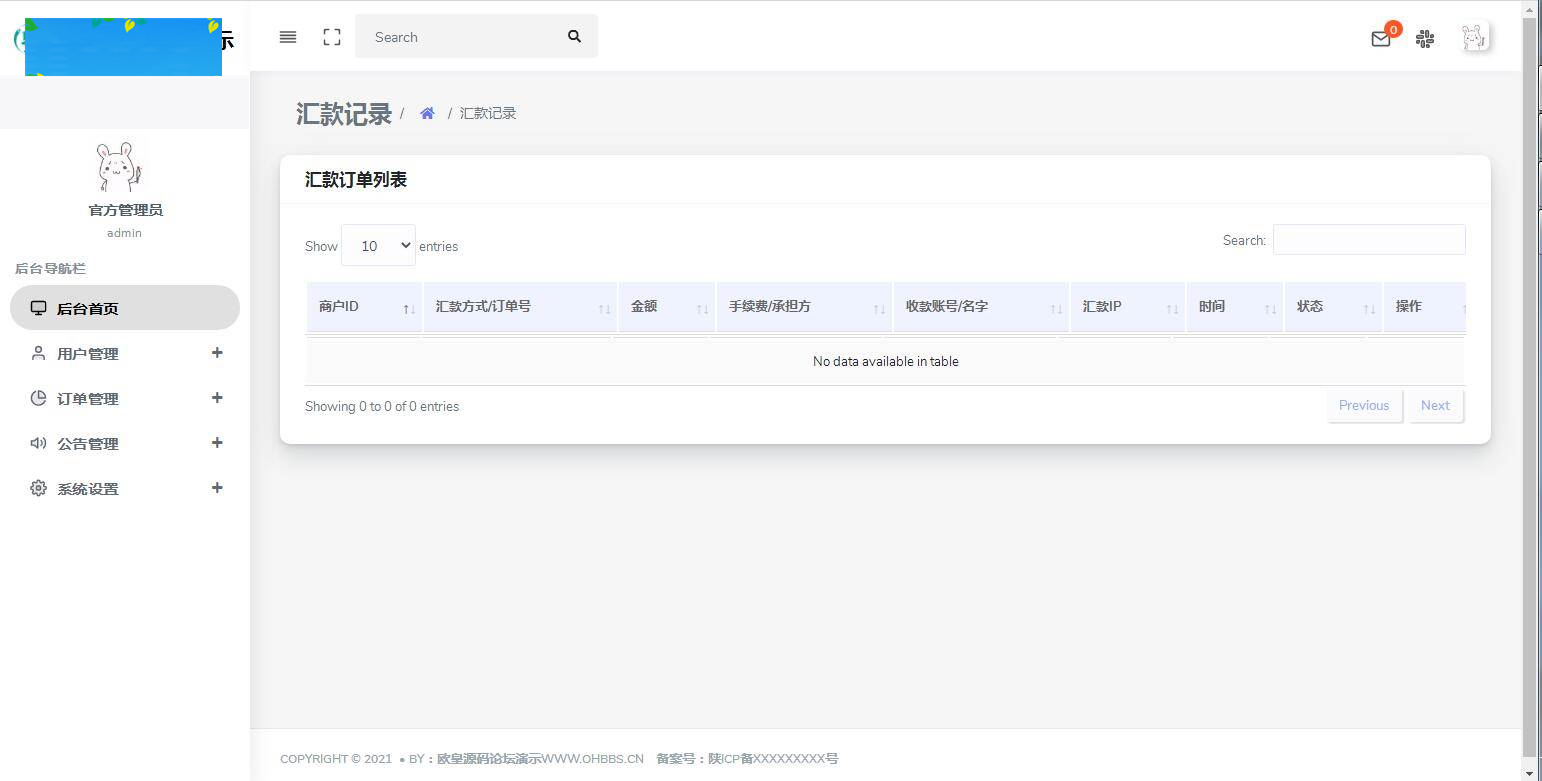1542x781 pixels.
Task: Select the 后台首页 monitor icon in sidebar
Action: pyautogui.click(x=38, y=307)
